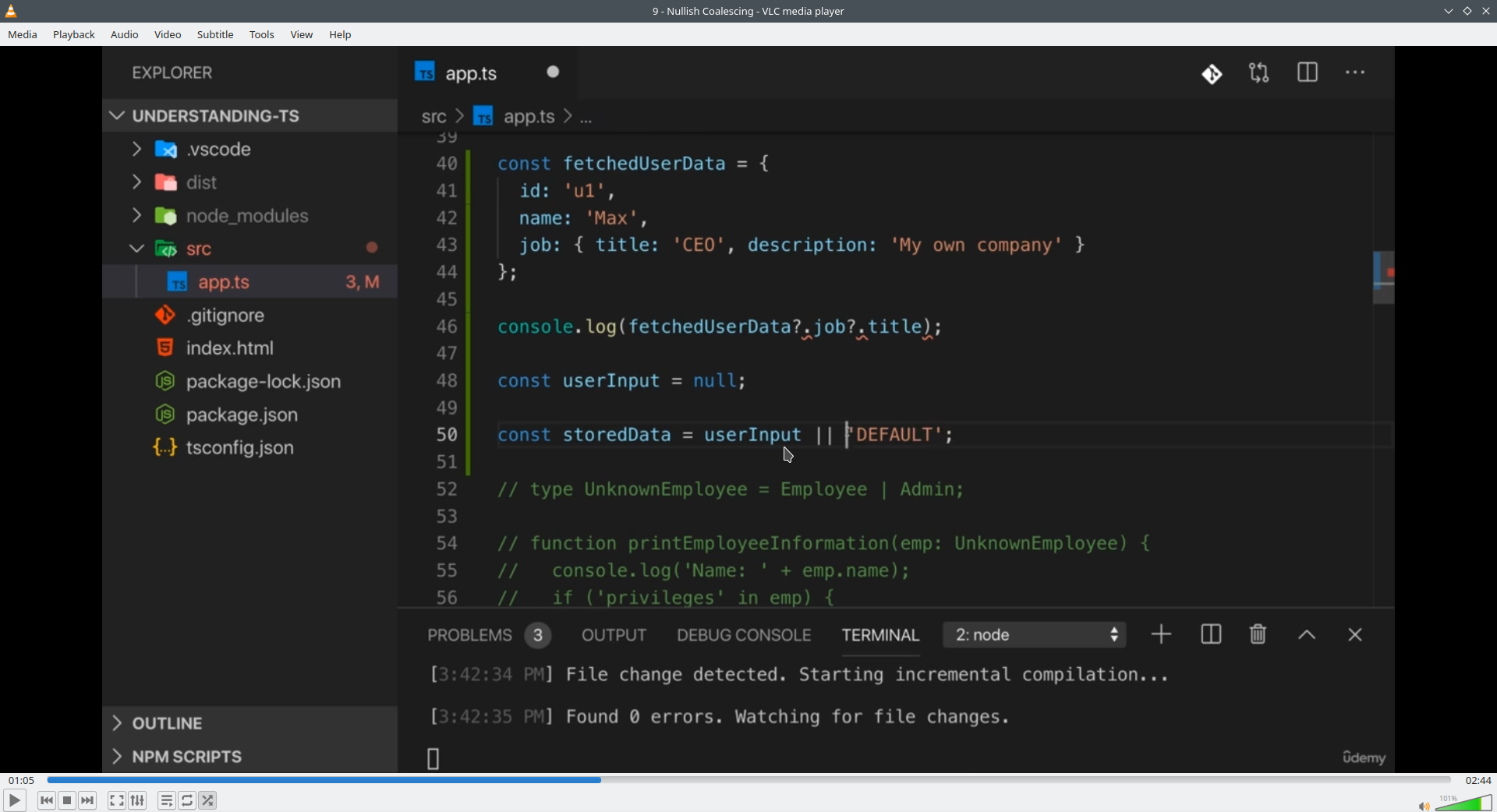Open the Media menu
The image size is (1497, 812).
click(23, 35)
